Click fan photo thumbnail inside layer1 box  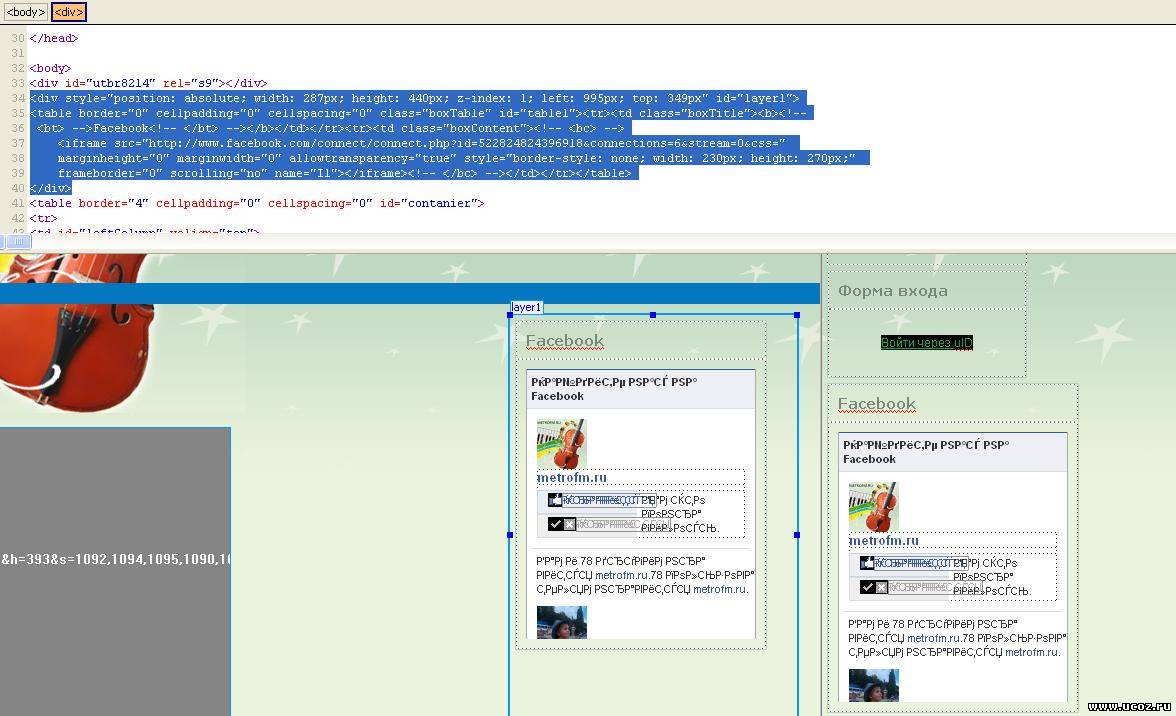tap(561, 622)
